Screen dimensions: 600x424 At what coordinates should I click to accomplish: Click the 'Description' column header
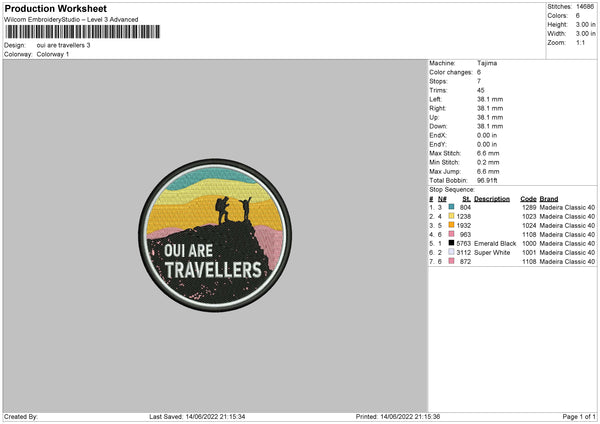(x=492, y=199)
